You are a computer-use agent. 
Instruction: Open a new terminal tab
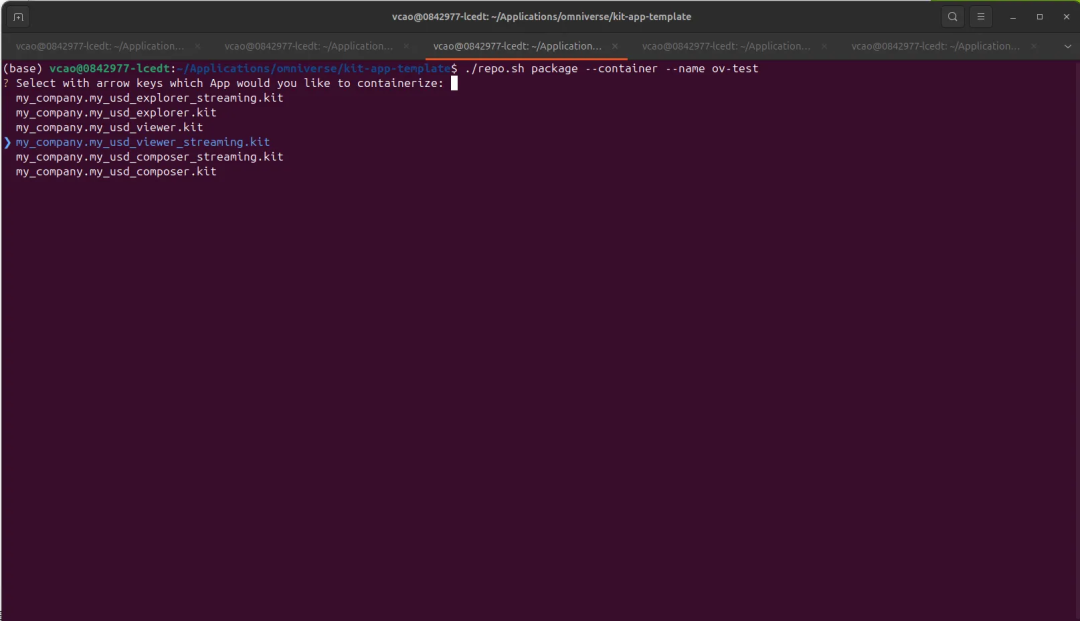tap(18, 17)
